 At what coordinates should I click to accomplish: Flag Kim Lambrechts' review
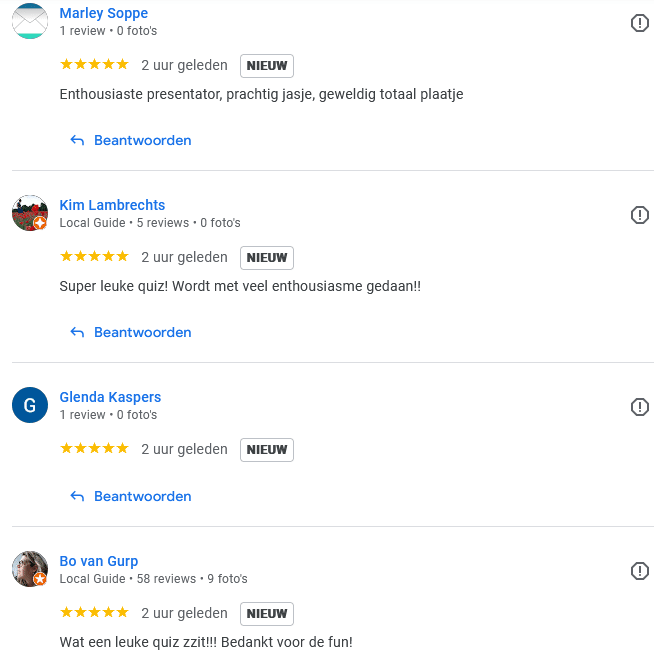pyautogui.click(x=640, y=215)
